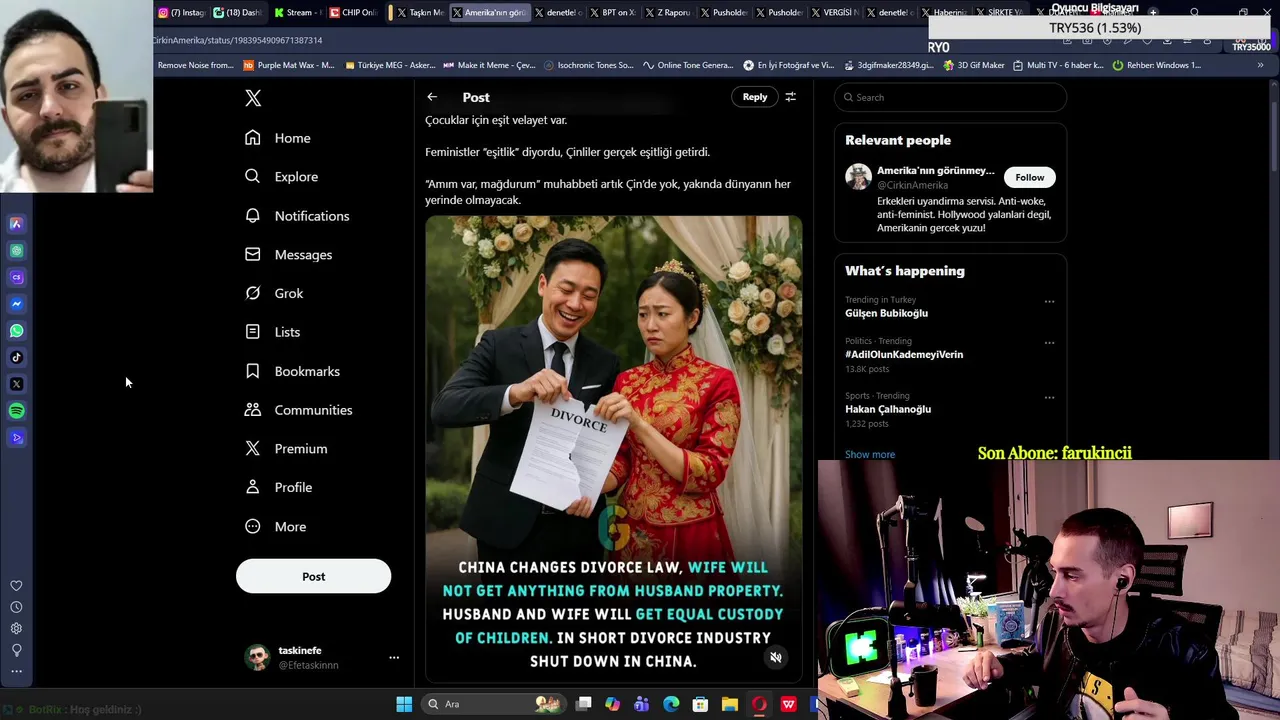This screenshot has width=1280, height=720.
Task: Open Spotify in Opera sidebar
Action: (x=16, y=411)
